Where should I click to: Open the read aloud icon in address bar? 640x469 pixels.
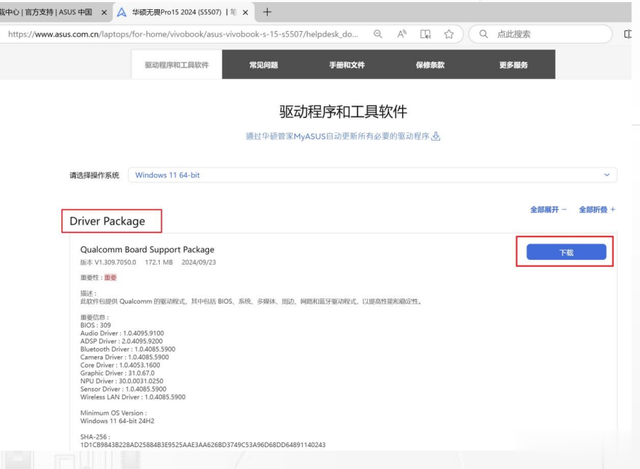pyautogui.click(x=402, y=34)
